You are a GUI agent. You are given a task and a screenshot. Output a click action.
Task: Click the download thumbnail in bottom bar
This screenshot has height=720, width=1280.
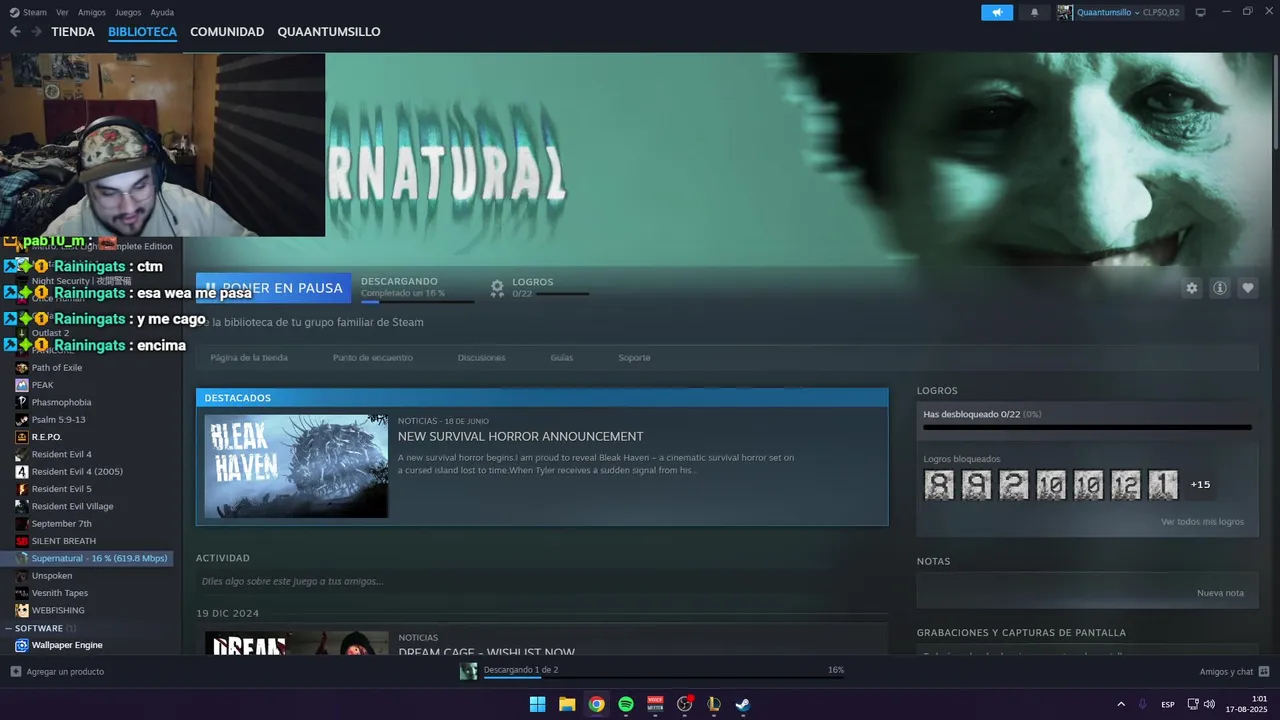[468, 671]
